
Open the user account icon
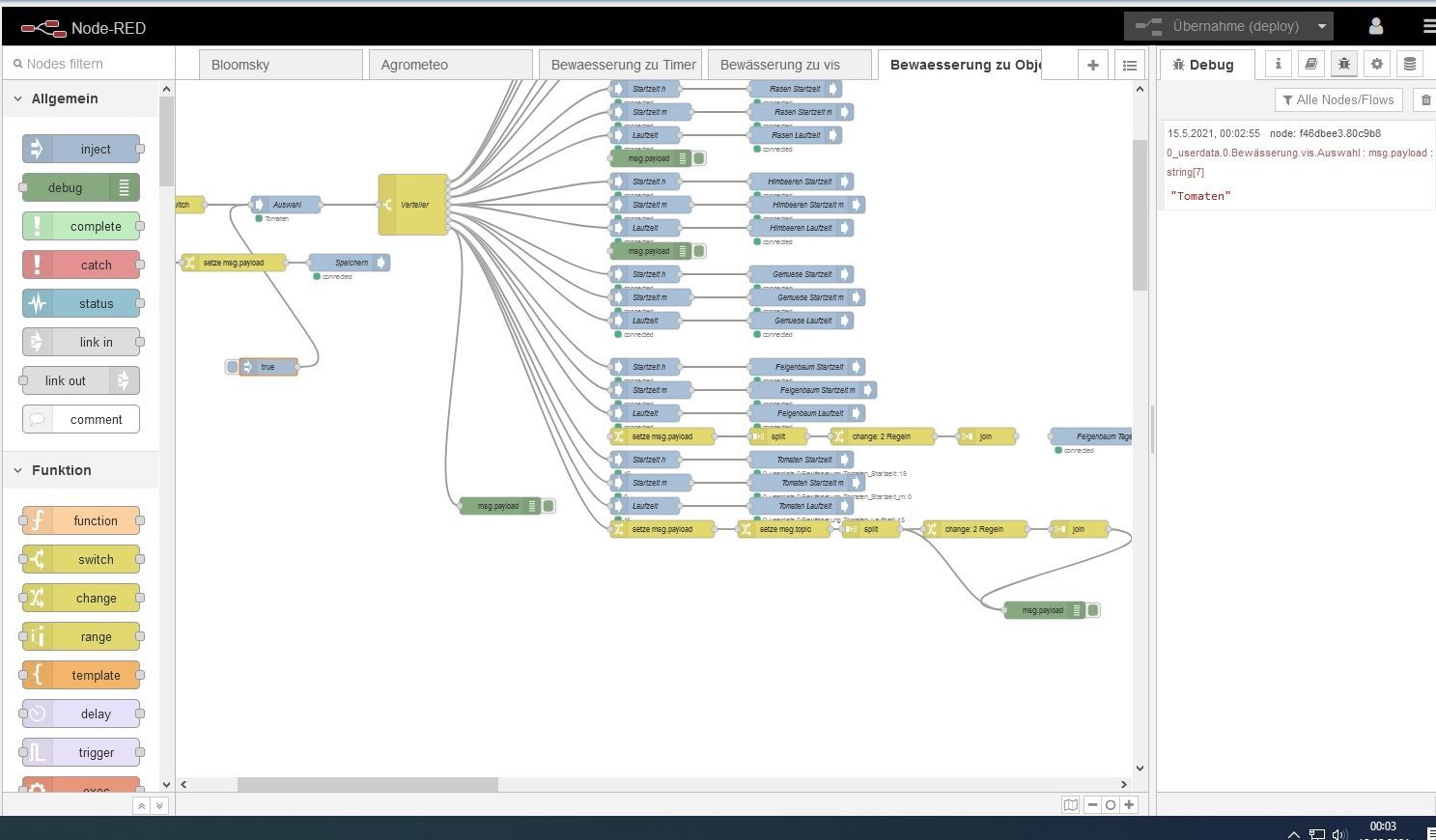click(1376, 26)
